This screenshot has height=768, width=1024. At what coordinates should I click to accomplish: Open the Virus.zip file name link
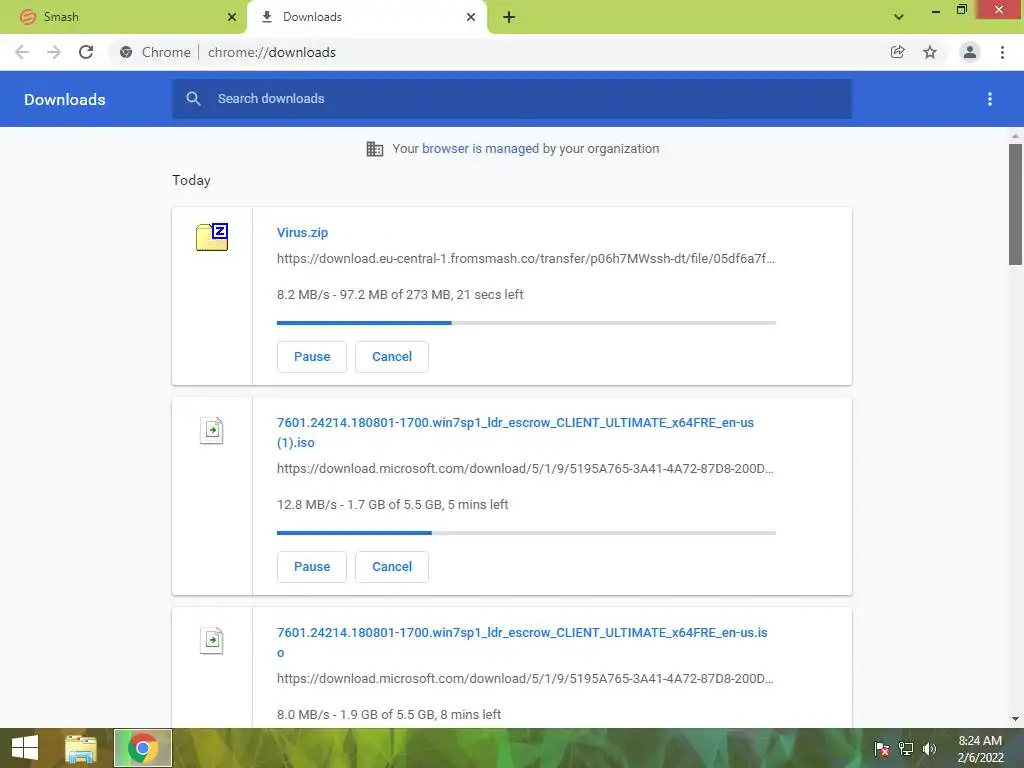[x=302, y=232]
